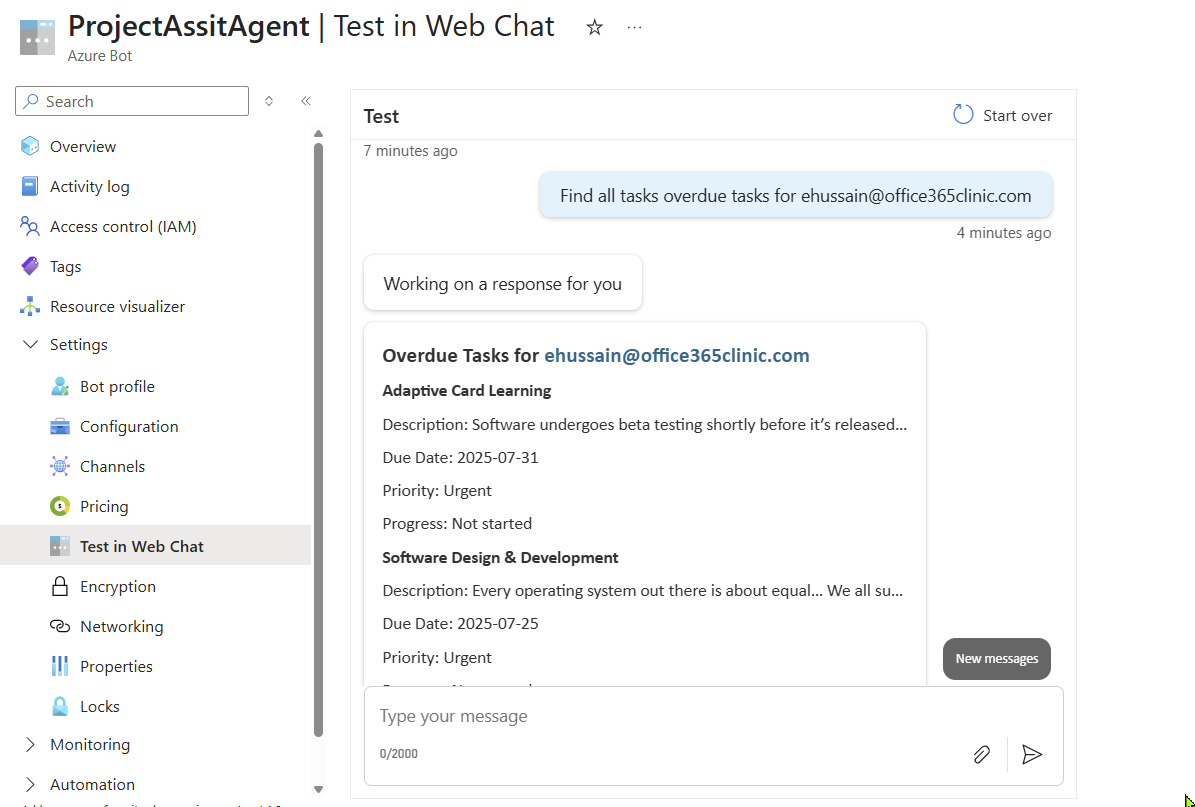Click the 'Working on a response for you' bubble
Viewport: 1195px width, 807px height.
[x=503, y=283]
